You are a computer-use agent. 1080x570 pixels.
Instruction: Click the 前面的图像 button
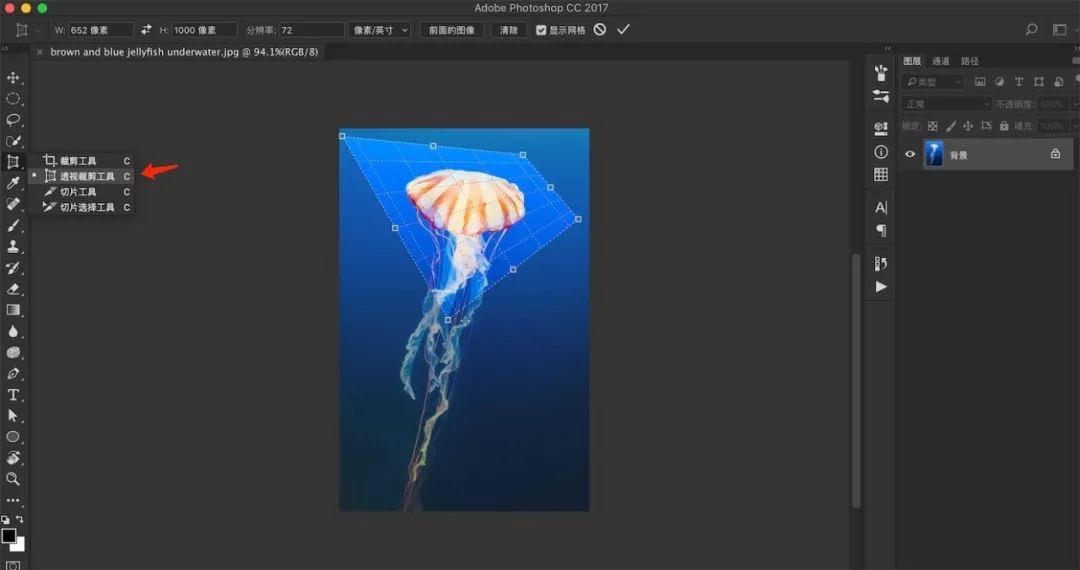tap(451, 30)
